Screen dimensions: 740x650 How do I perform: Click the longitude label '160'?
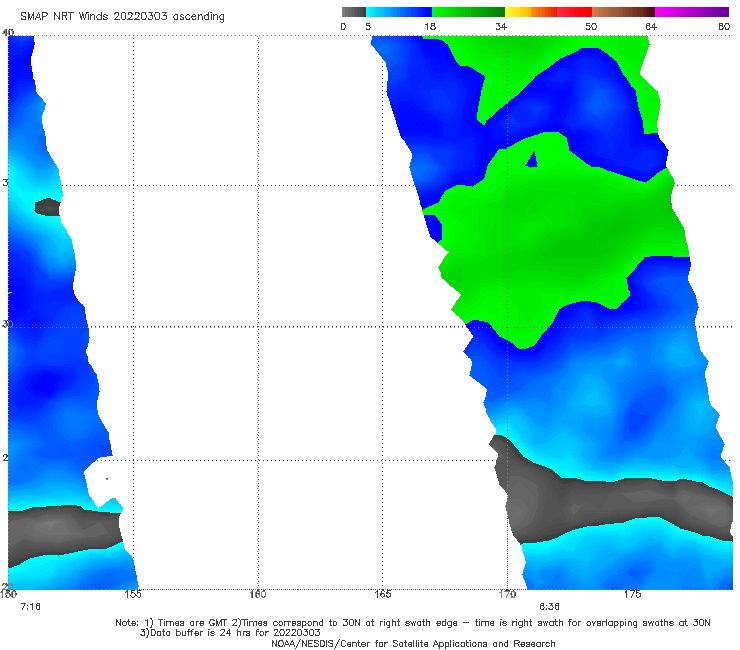pos(258,594)
